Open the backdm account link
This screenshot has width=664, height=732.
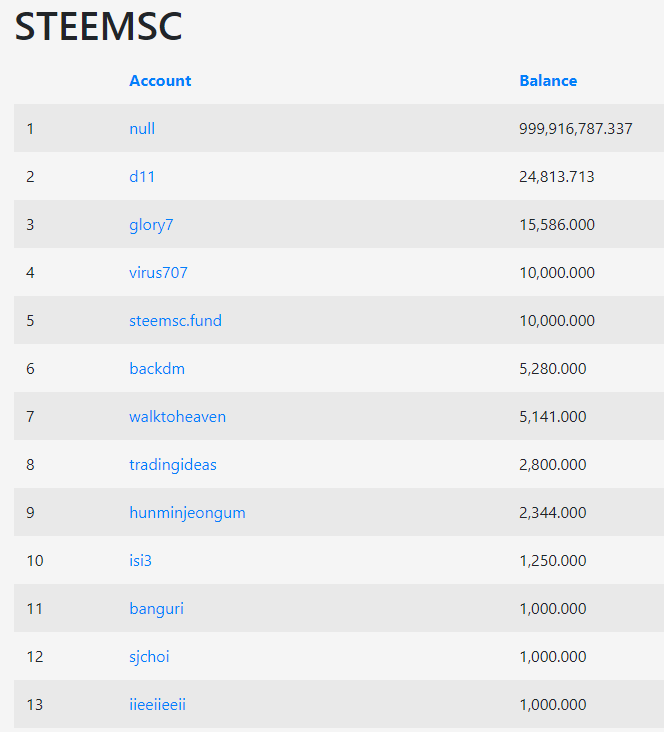[x=157, y=369]
